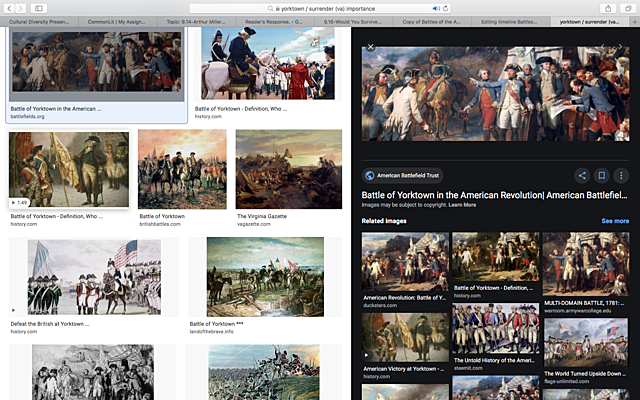The width and height of the screenshot is (640, 400).
Task: Open Defeat the British at Yorktown image
Action: [94, 277]
